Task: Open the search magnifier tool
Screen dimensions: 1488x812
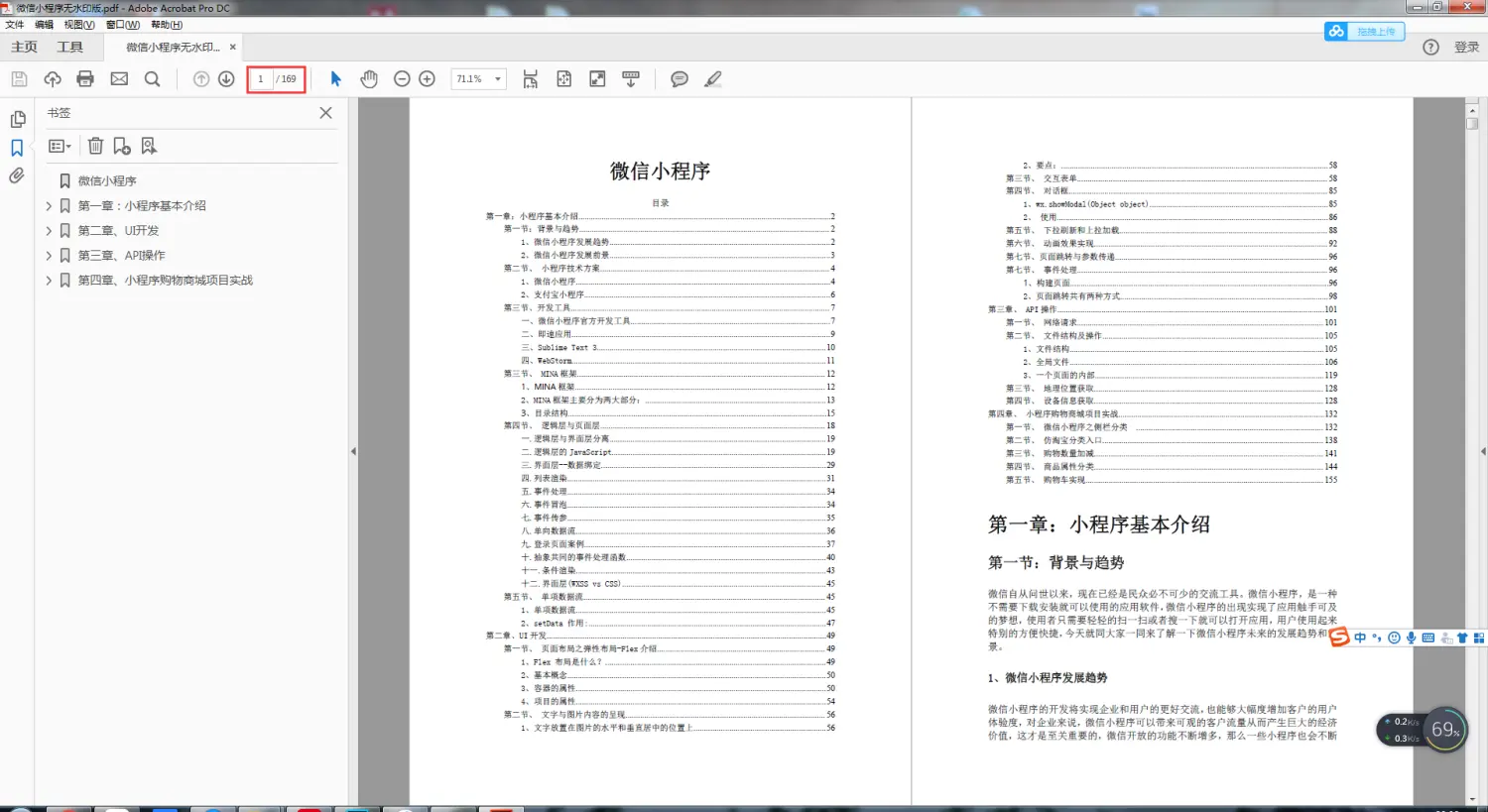Action: point(152,79)
